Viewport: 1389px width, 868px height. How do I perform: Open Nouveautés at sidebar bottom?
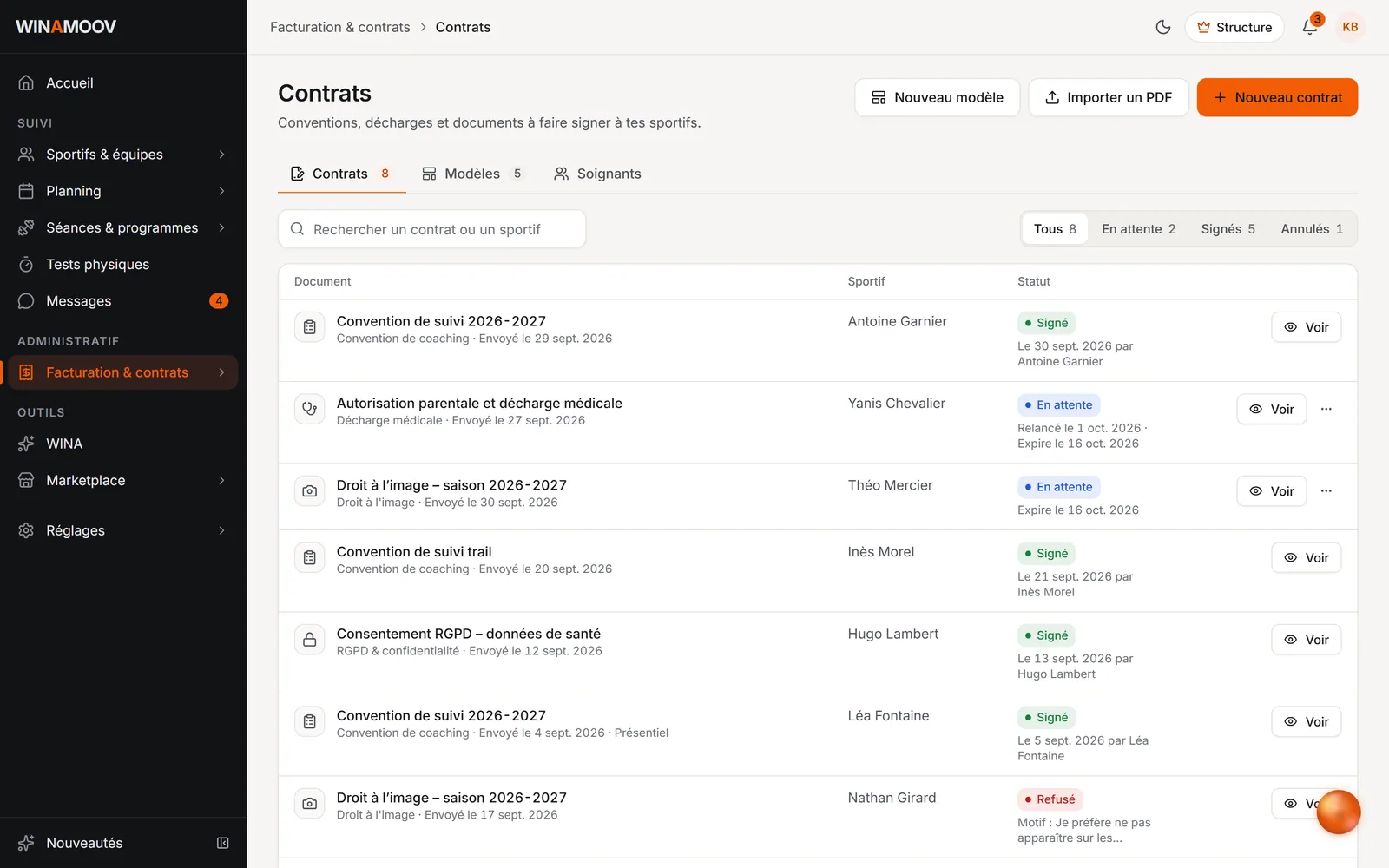click(84, 843)
